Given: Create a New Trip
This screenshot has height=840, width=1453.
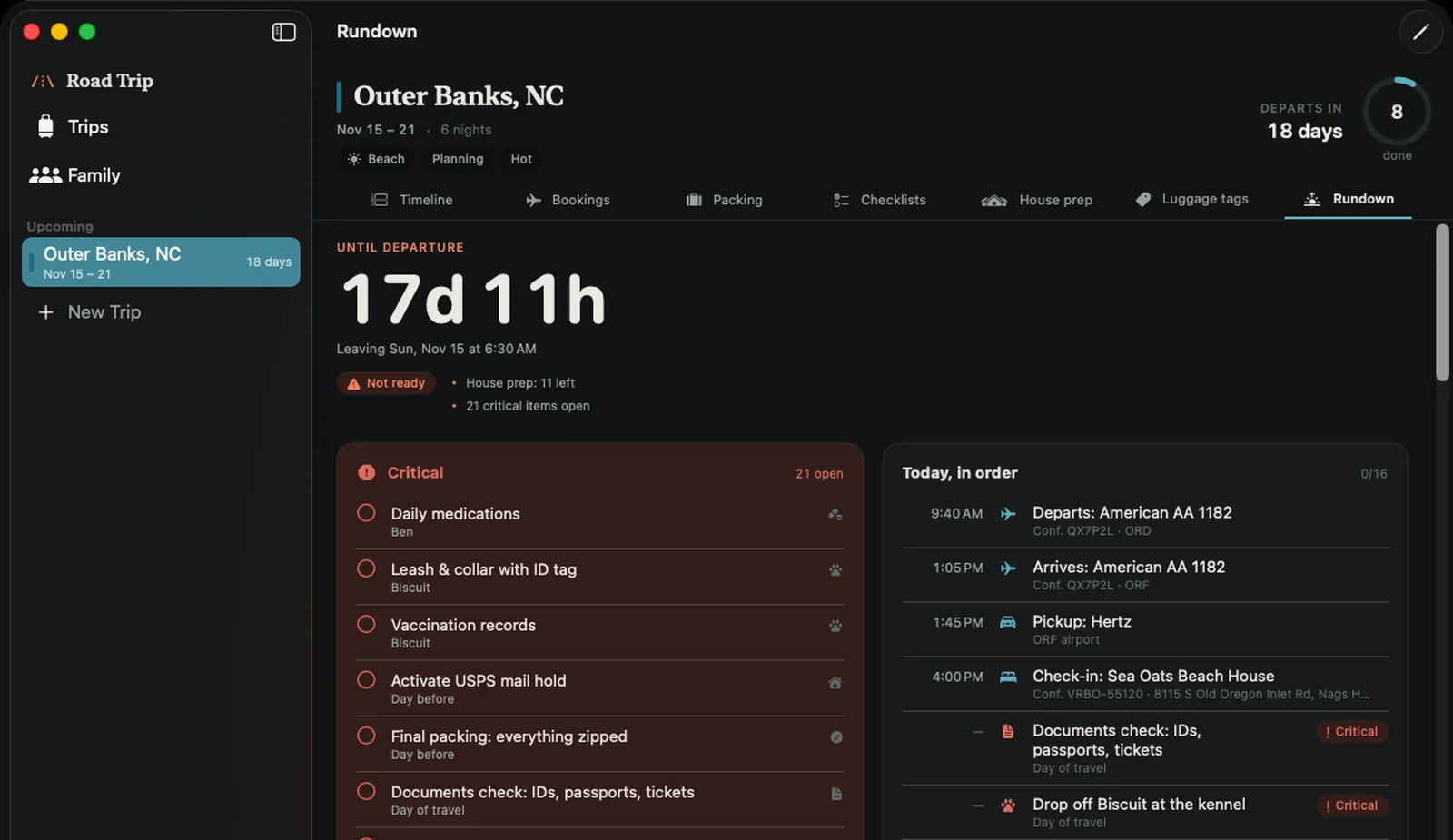Looking at the screenshot, I should (89, 312).
